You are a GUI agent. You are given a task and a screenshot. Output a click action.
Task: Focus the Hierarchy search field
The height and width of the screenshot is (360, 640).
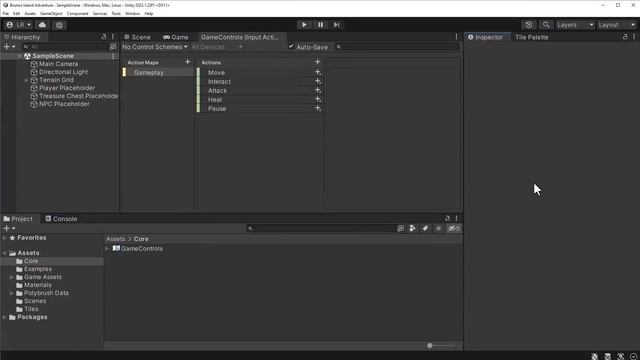(65, 47)
